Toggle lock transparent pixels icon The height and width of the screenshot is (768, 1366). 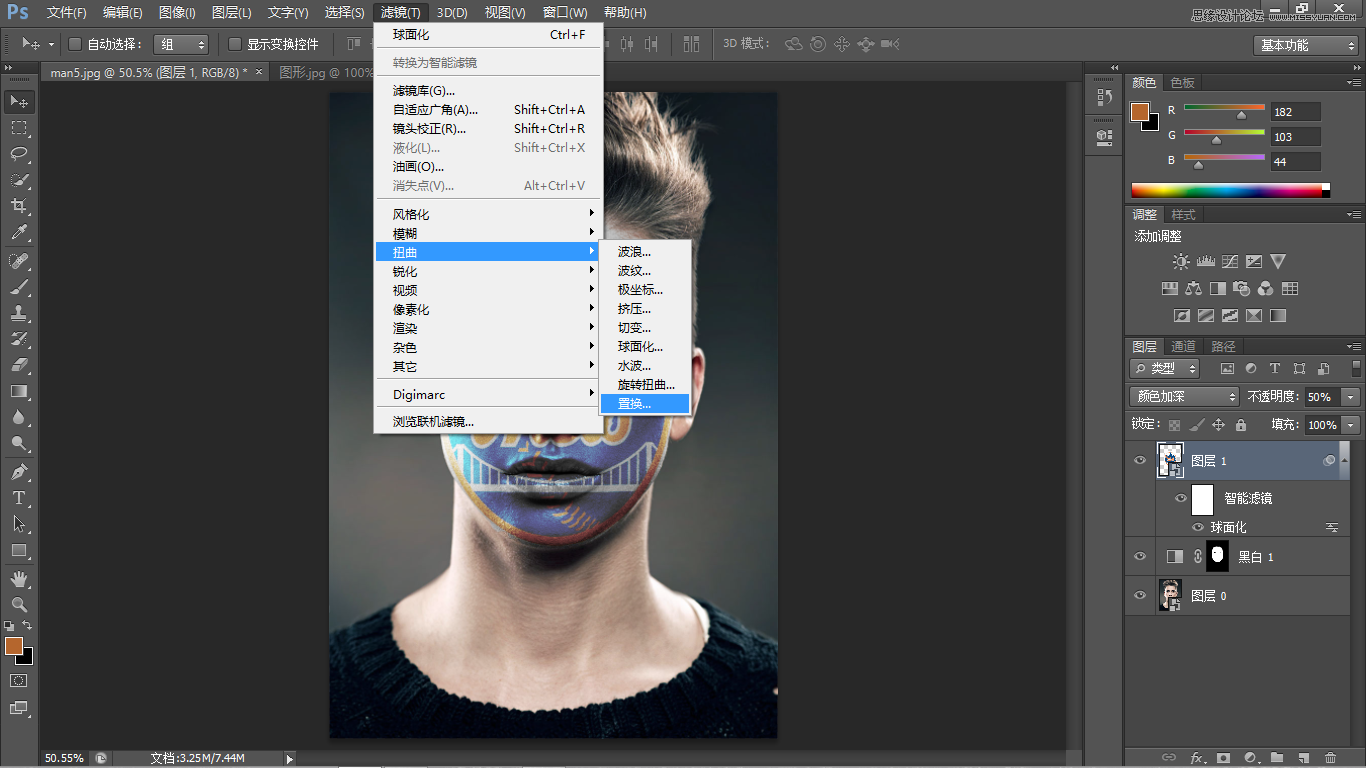(1175, 425)
